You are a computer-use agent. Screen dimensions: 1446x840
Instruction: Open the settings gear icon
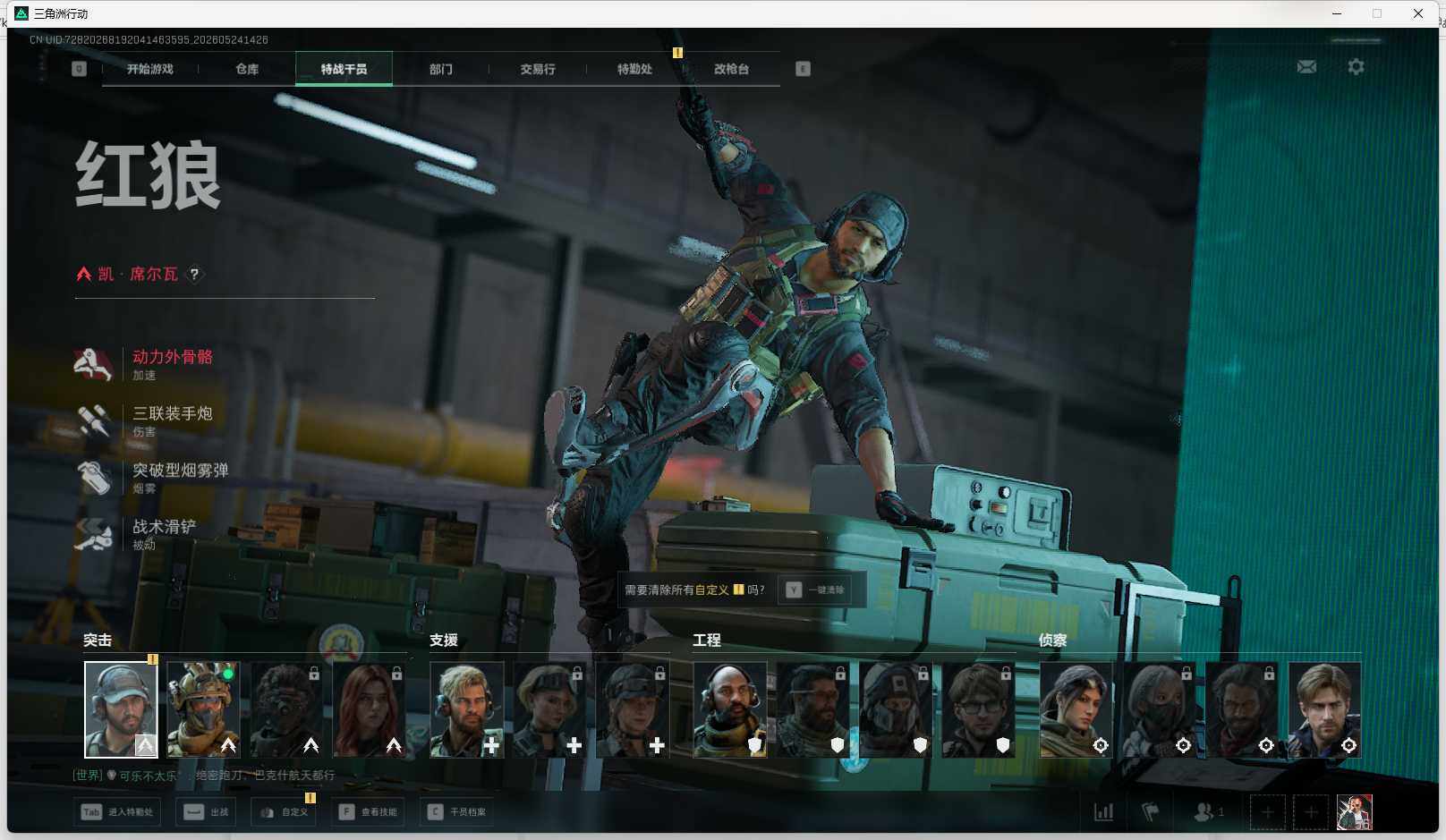[x=1356, y=67]
